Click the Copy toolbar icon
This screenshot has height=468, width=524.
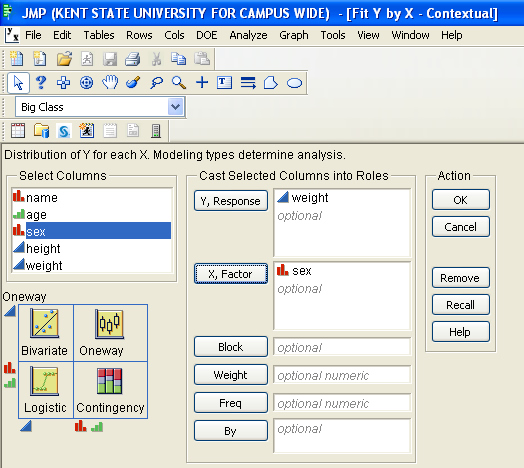pyautogui.click(x=179, y=59)
